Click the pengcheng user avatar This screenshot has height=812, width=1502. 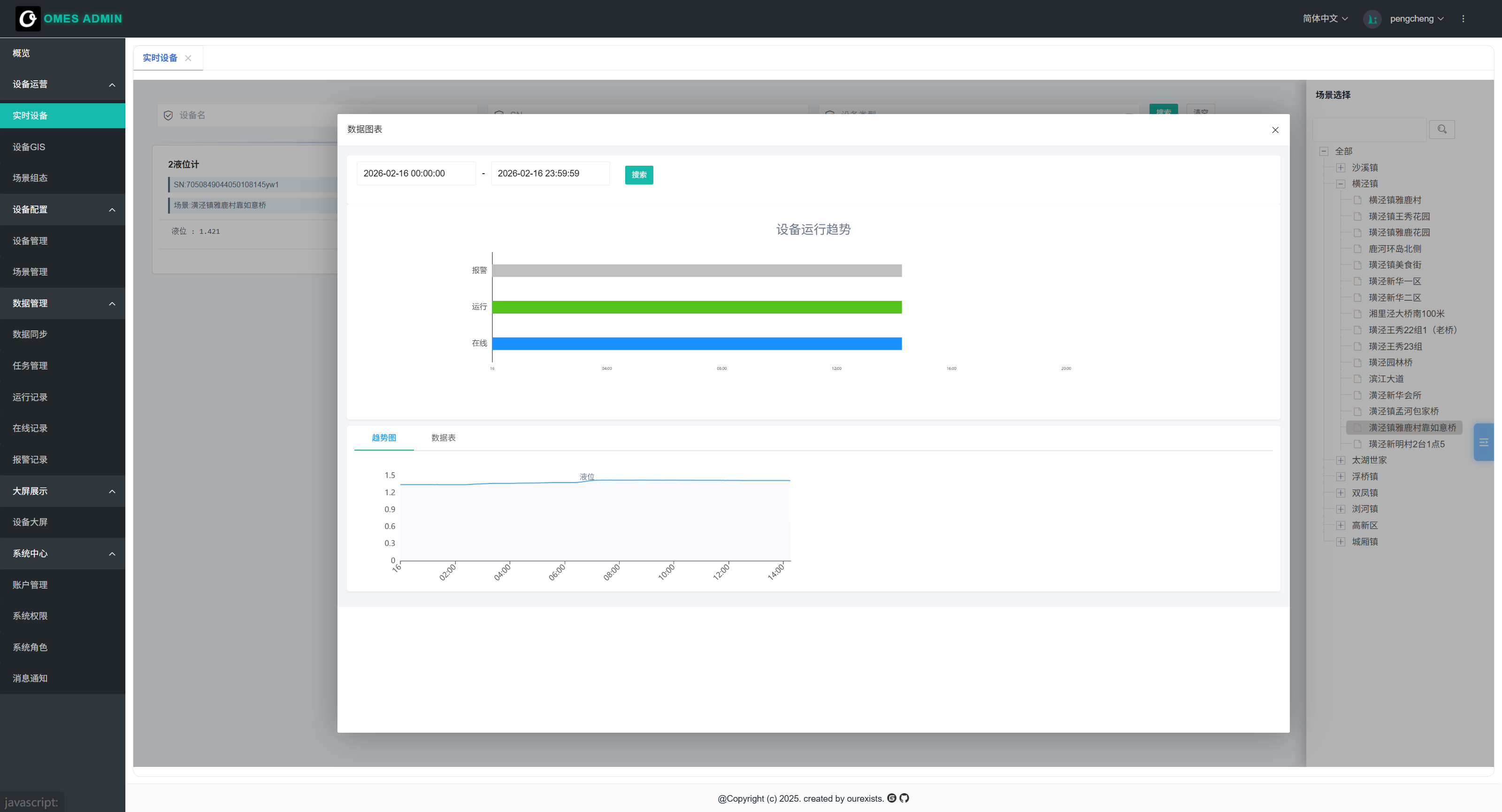[1372, 19]
